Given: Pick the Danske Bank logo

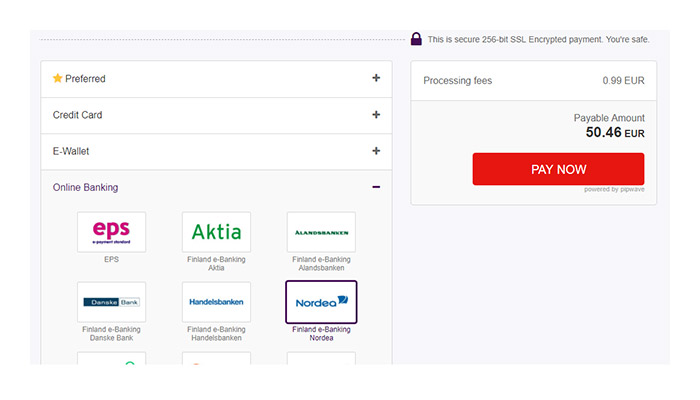Looking at the screenshot, I should tap(111, 302).
